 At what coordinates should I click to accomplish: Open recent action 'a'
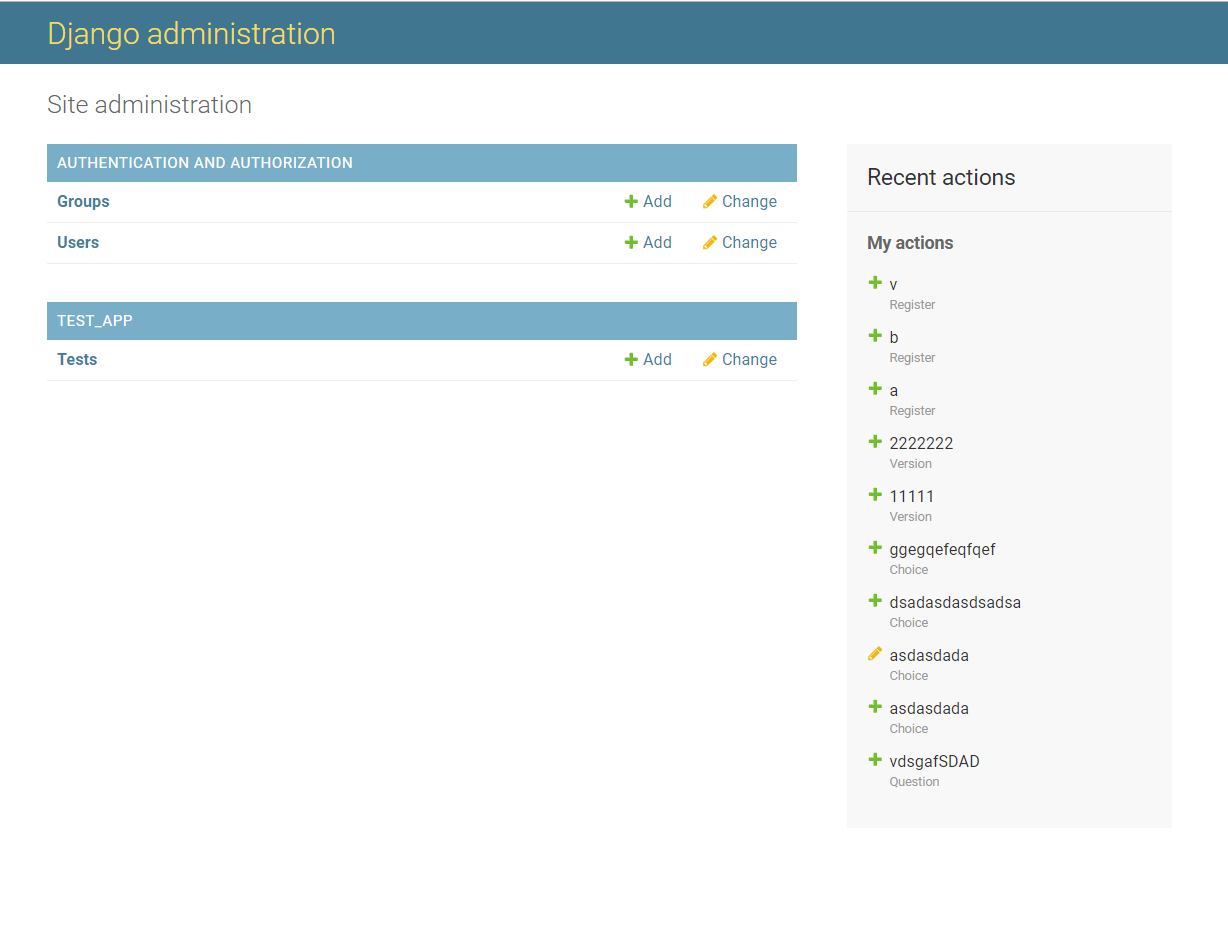(894, 391)
